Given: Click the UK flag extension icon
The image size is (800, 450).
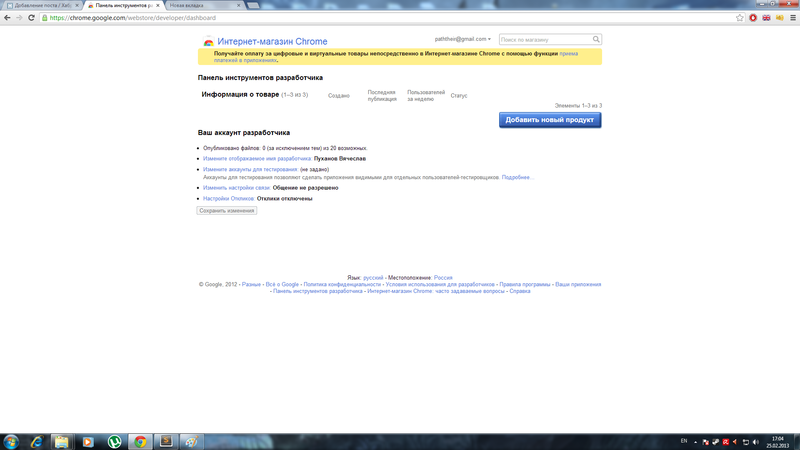Looking at the screenshot, I should pos(766,18).
